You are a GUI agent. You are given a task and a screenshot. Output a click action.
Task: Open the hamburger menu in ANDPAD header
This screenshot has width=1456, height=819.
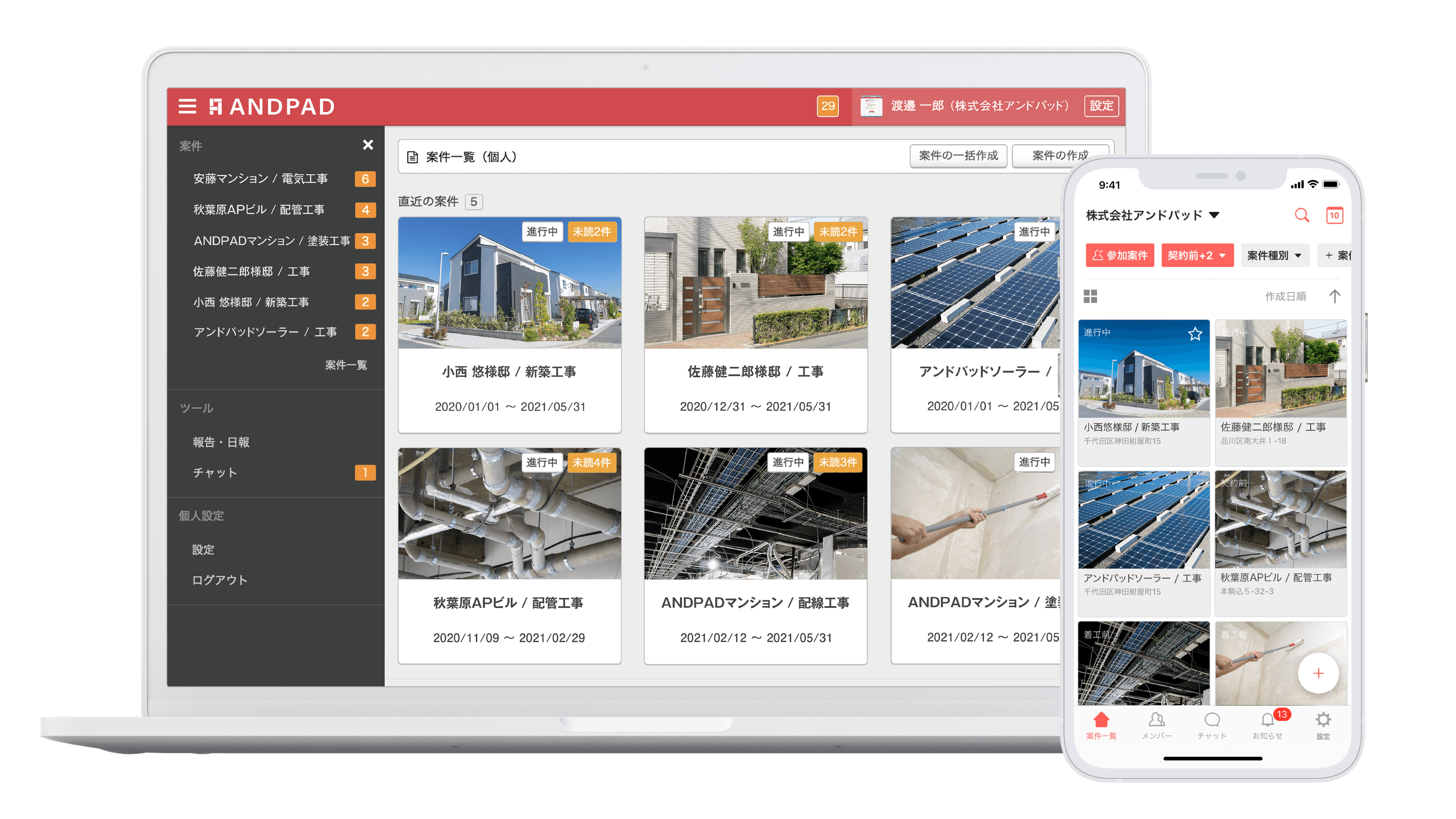click(187, 106)
